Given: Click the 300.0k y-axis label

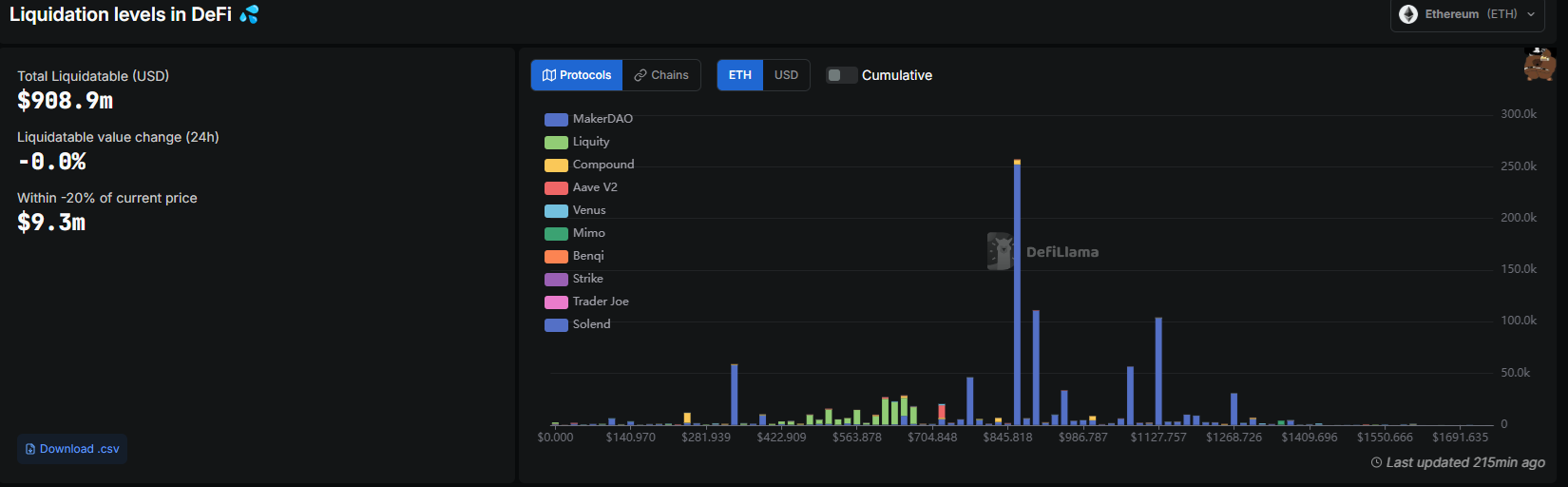Looking at the screenshot, I should (1519, 114).
